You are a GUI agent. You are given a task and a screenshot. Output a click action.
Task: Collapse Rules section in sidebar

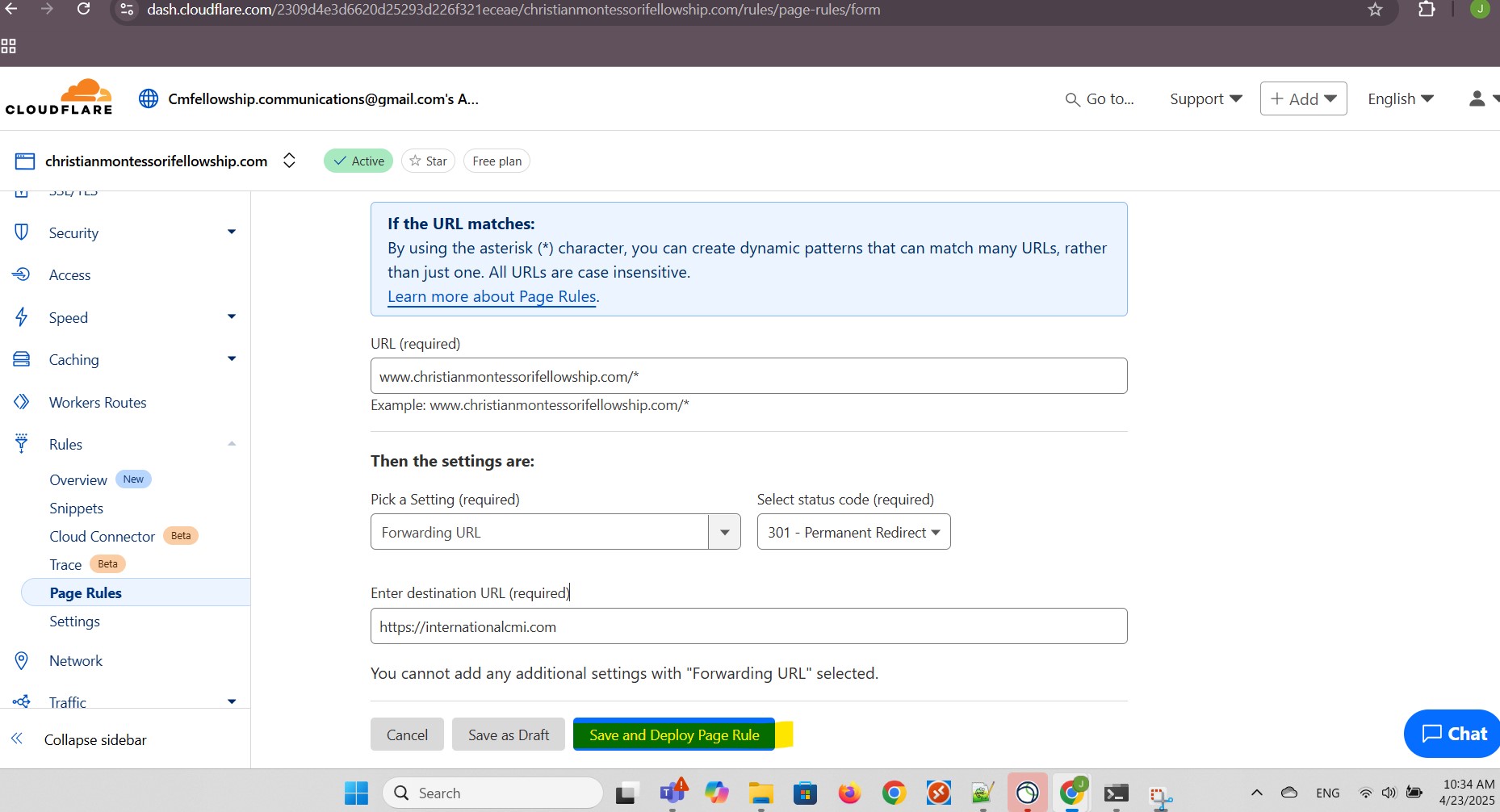232,443
